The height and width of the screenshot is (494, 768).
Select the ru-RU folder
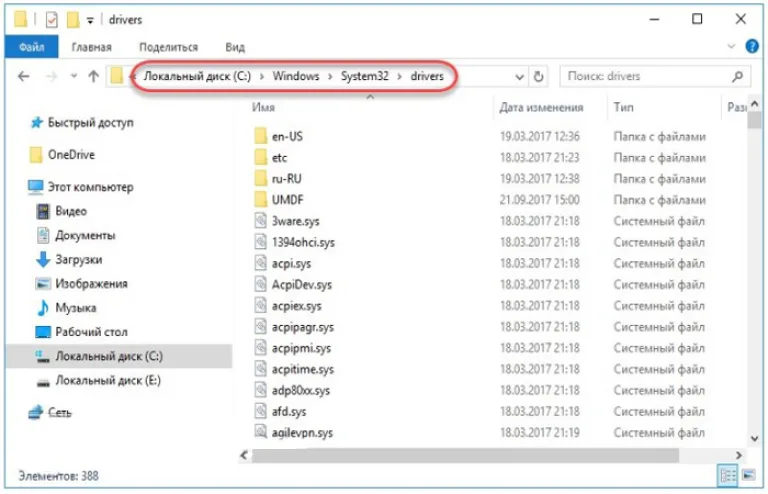pyautogui.click(x=287, y=179)
